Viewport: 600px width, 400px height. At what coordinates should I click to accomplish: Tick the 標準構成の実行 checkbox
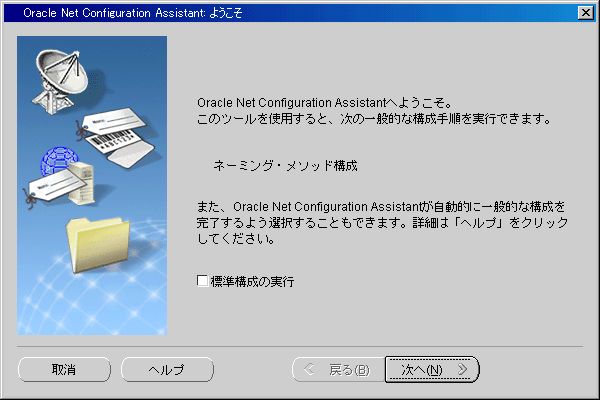point(202,281)
